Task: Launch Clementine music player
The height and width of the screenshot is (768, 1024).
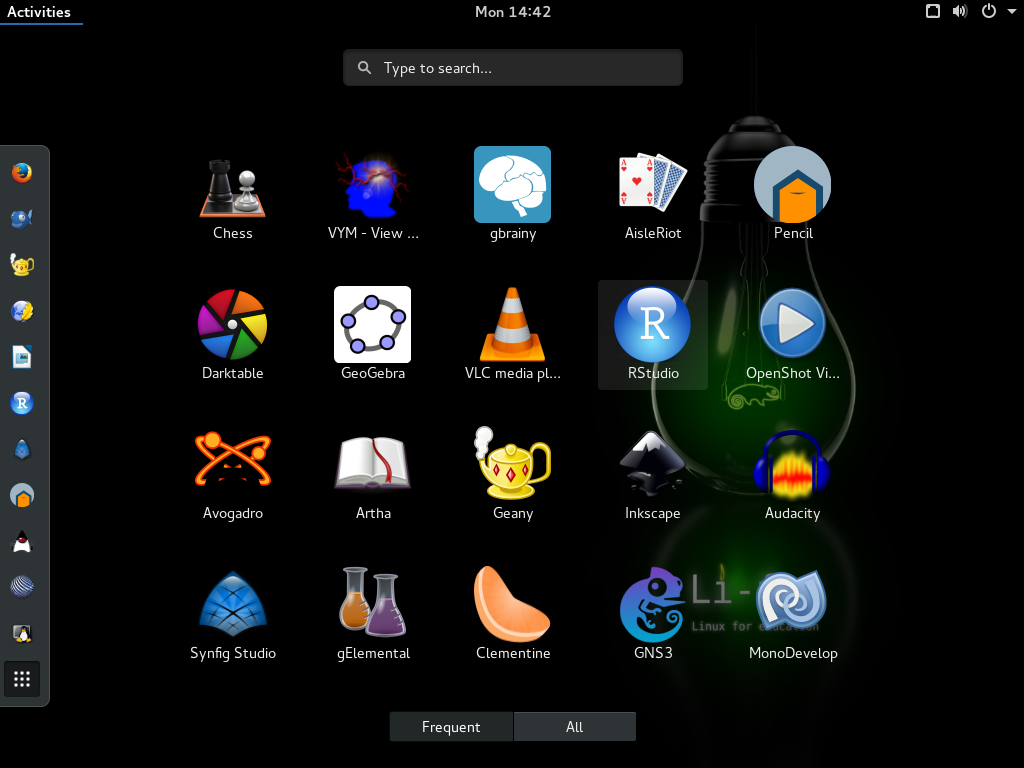Action: pos(512,606)
